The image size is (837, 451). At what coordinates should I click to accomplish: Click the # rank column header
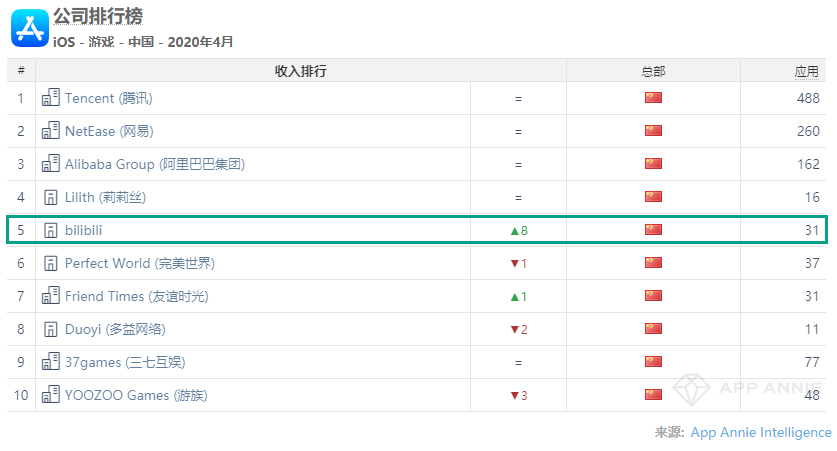point(21,71)
